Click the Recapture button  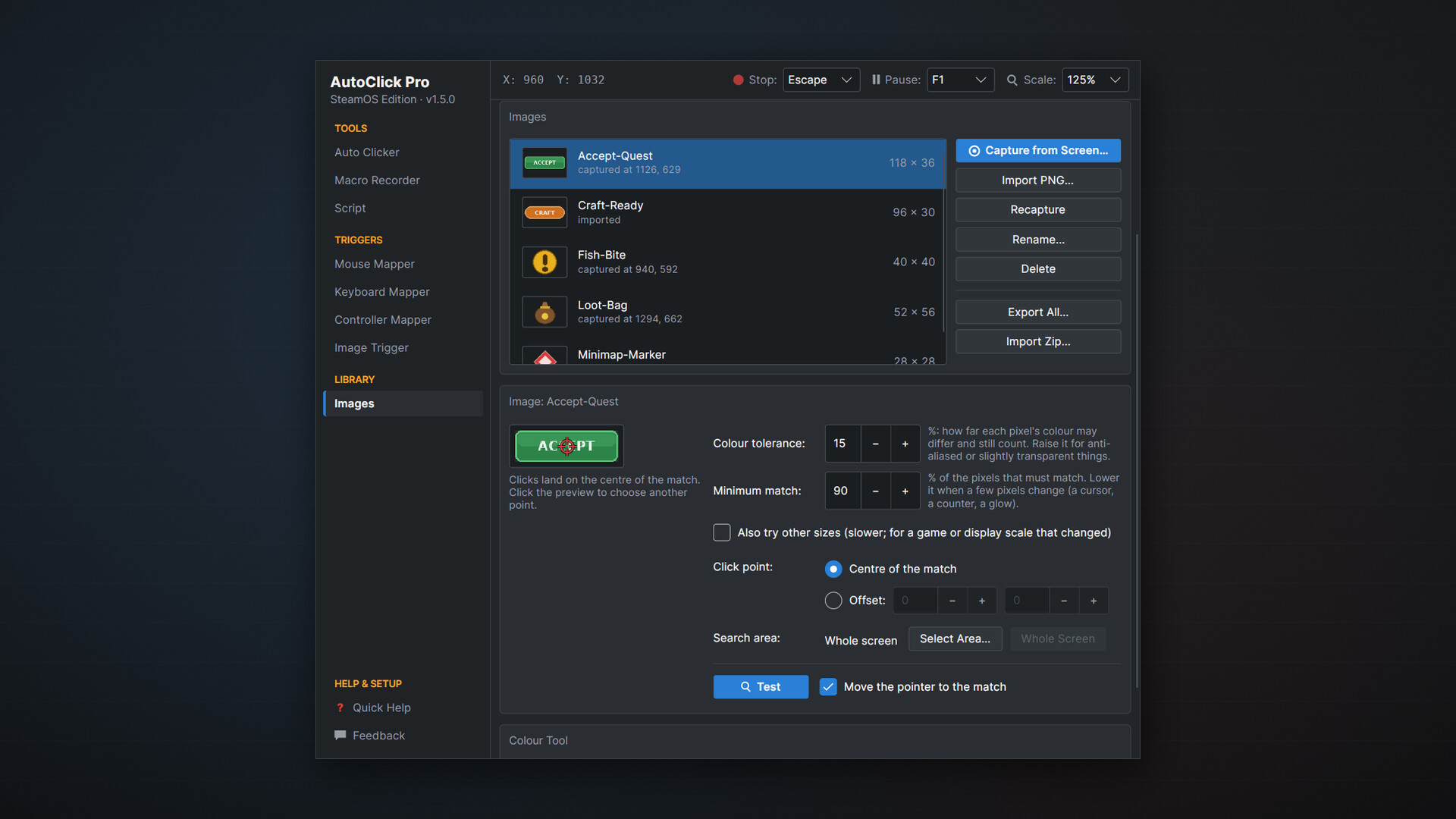[x=1038, y=210]
